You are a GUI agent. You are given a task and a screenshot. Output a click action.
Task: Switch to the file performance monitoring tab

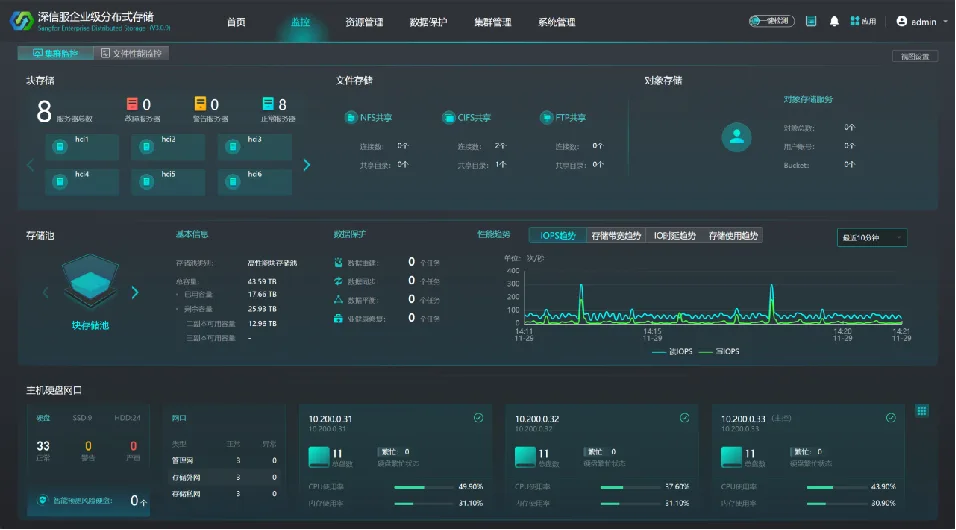click(131, 54)
